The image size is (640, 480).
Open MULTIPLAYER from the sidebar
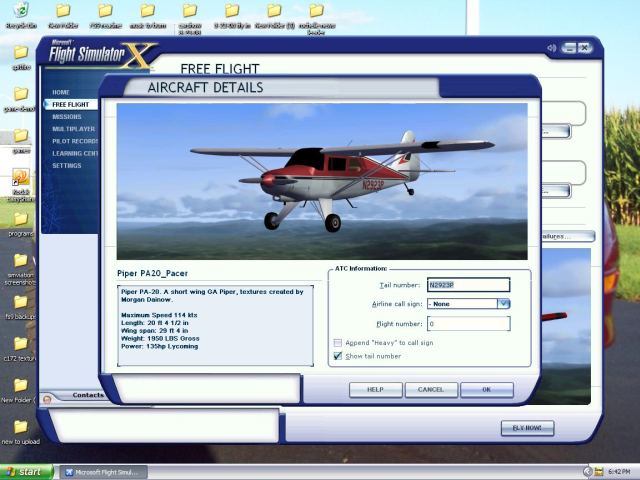pos(73,129)
